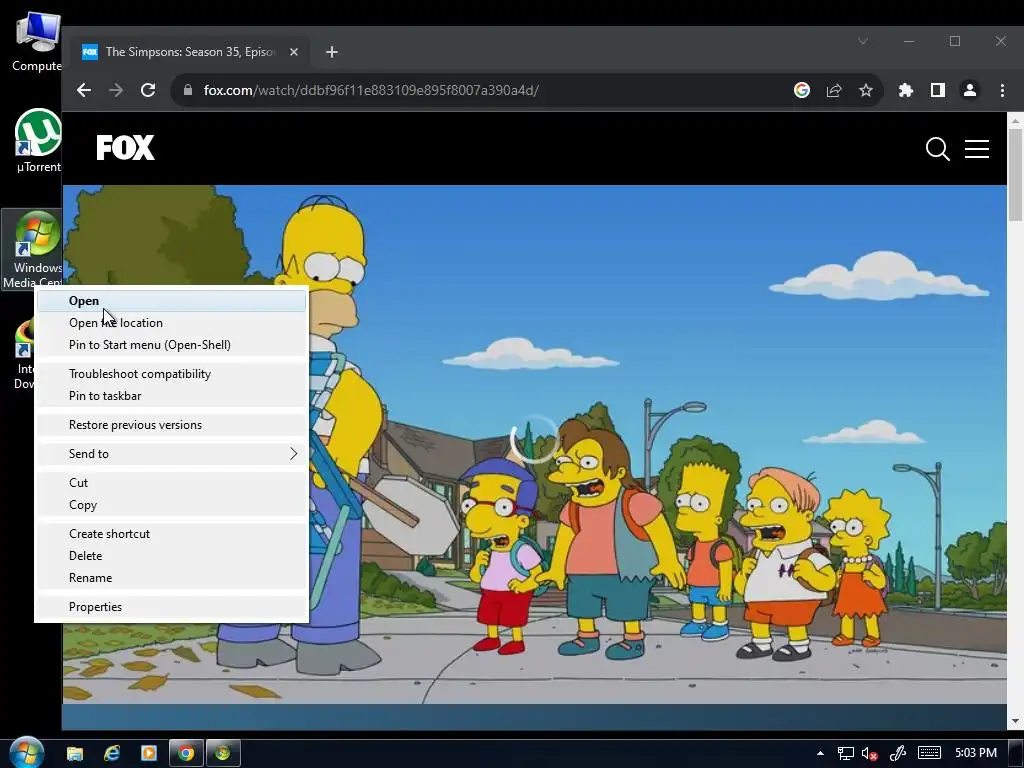Click the muted volume tray icon

(x=869, y=754)
